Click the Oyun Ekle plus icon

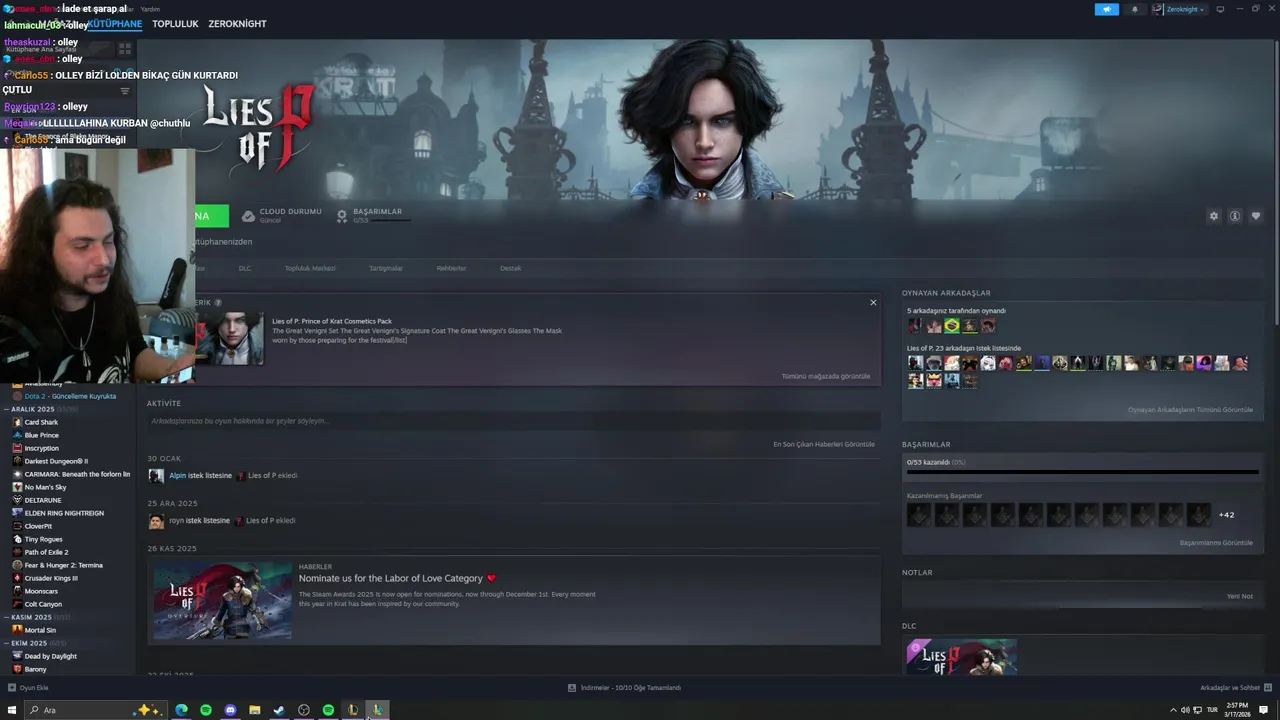pyautogui.click(x=12, y=688)
